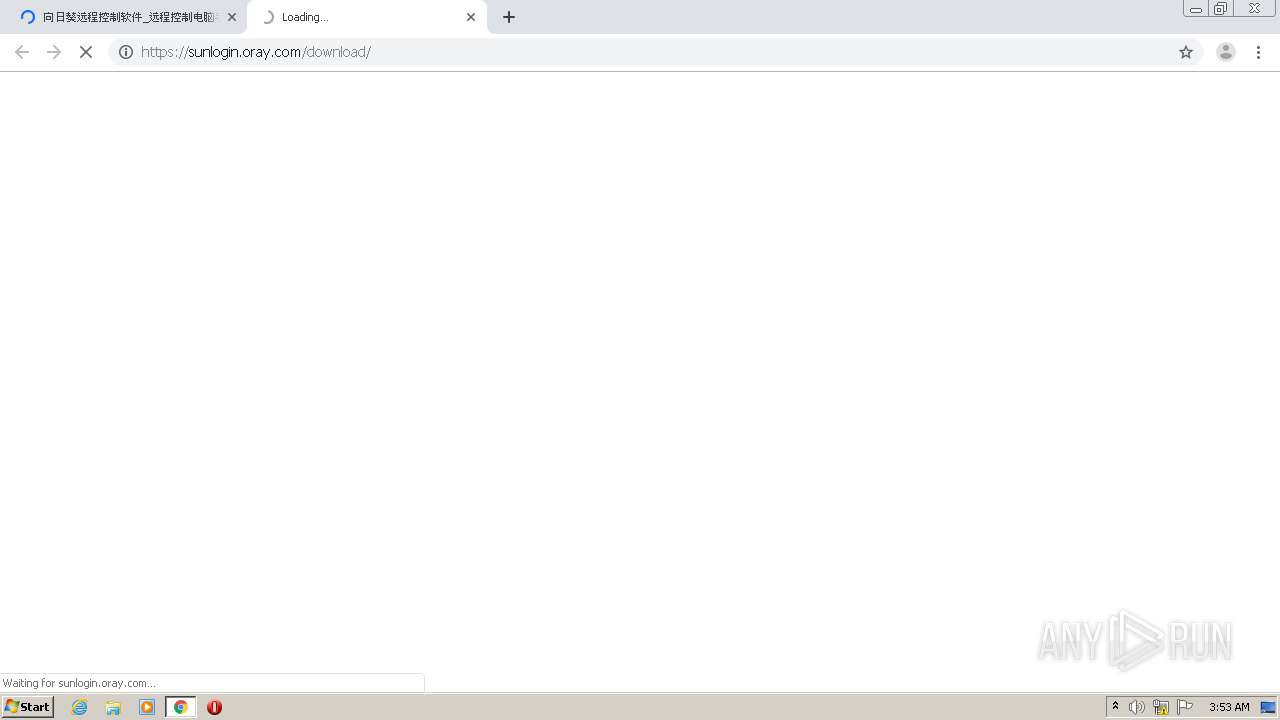The width and height of the screenshot is (1280, 720).
Task: Open the Chrome profile avatar
Action: pos(1226,52)
